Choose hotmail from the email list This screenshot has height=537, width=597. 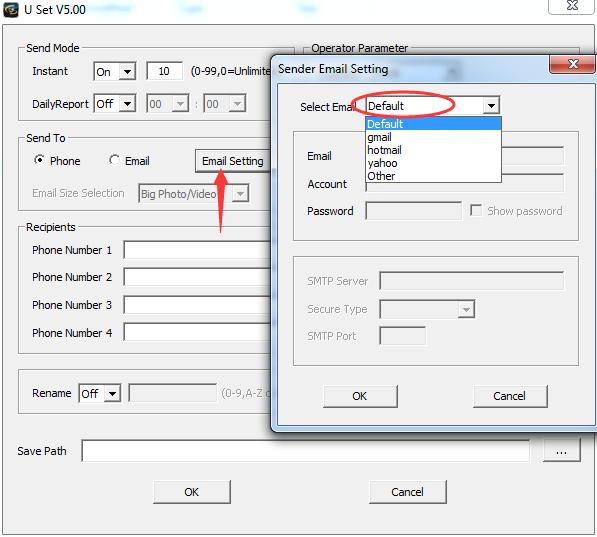click(x=433, y=150)
